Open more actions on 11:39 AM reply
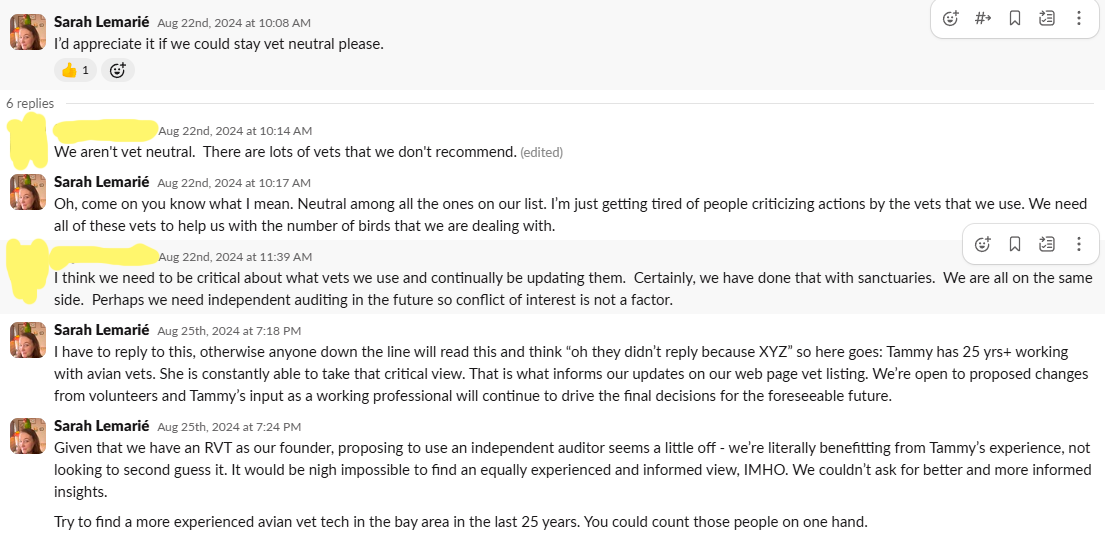This screenshot has height=547, width=1105. (1079, 244)
